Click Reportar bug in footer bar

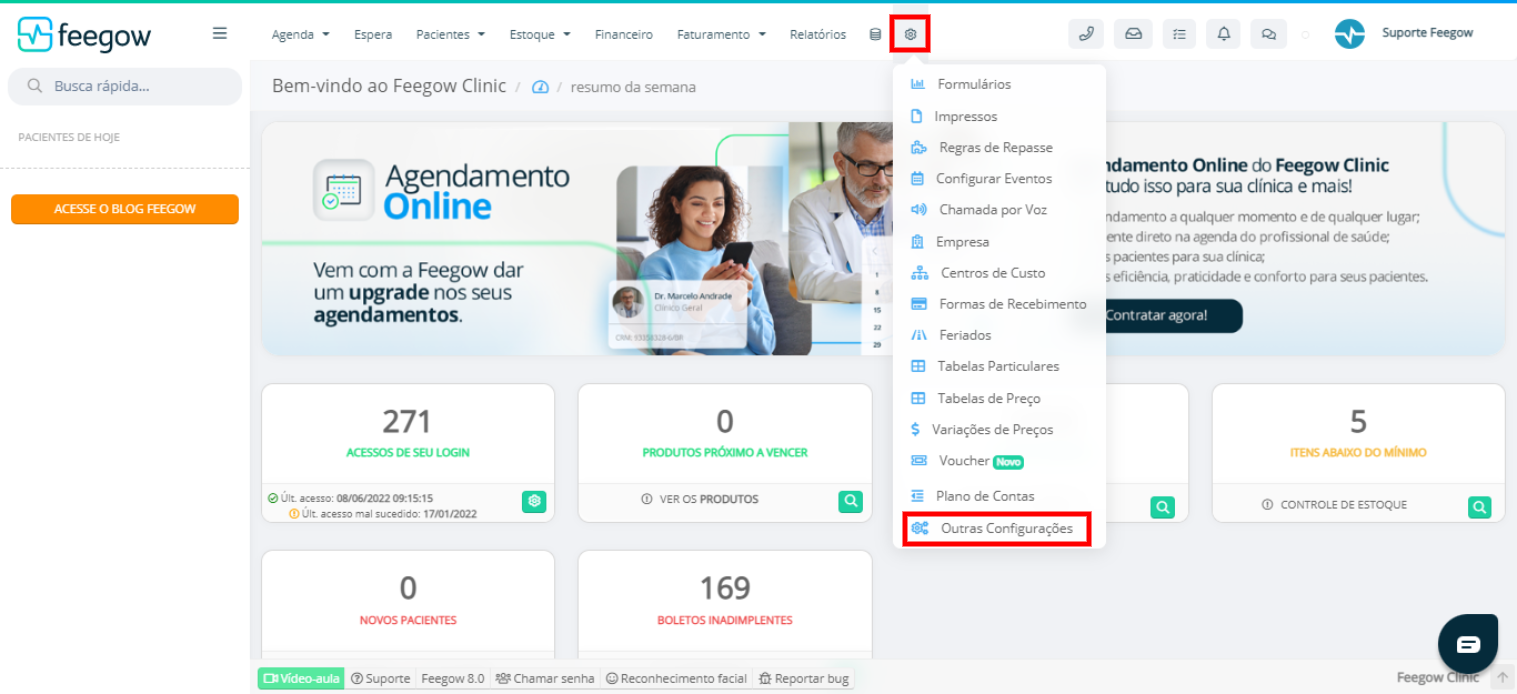click(x=804, y=678)
